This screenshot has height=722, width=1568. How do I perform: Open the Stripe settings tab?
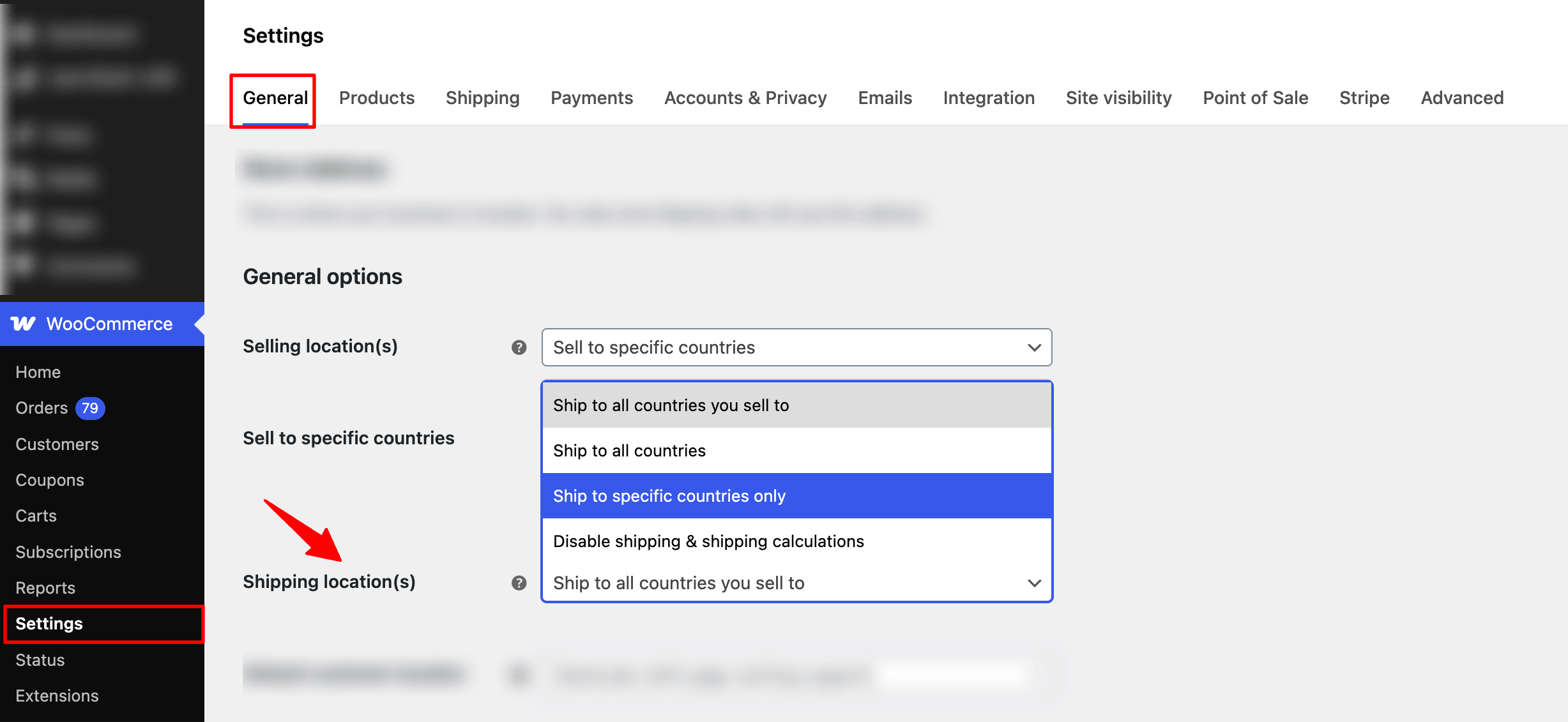1364,98
